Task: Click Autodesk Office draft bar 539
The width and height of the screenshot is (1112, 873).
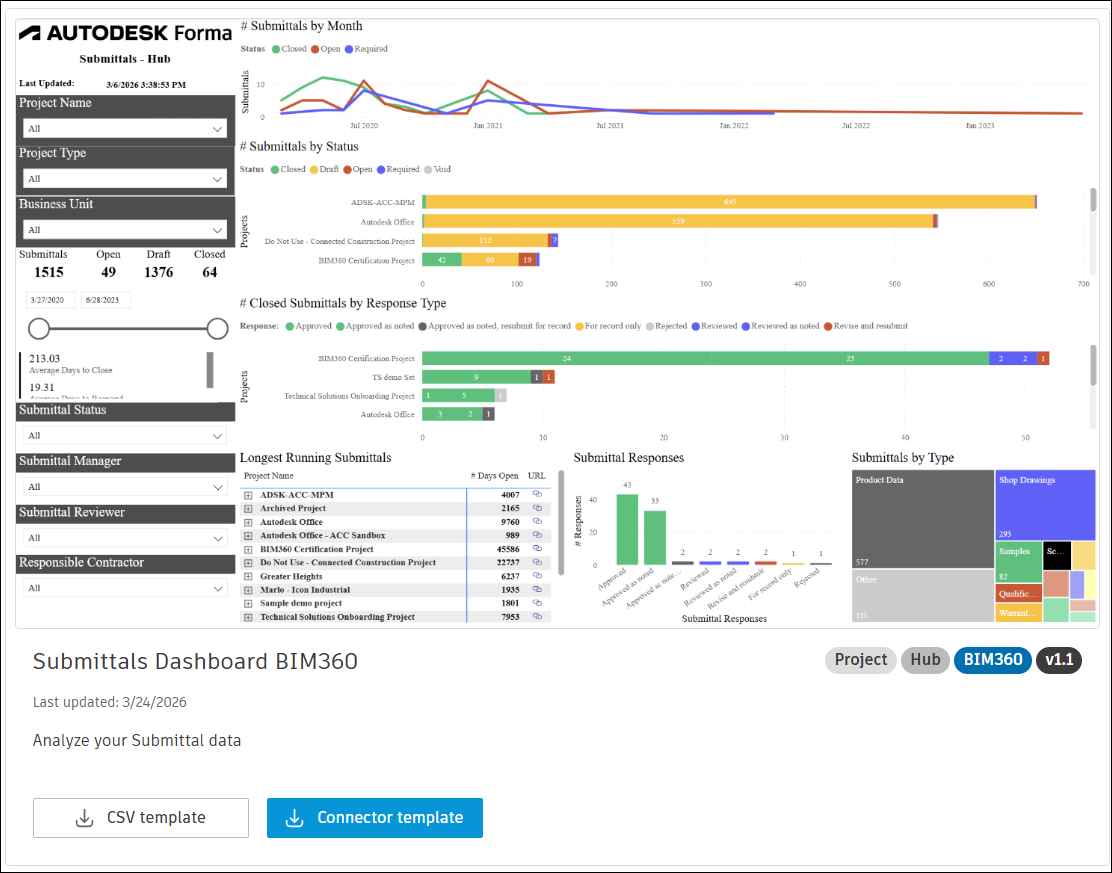Action: 679,221
